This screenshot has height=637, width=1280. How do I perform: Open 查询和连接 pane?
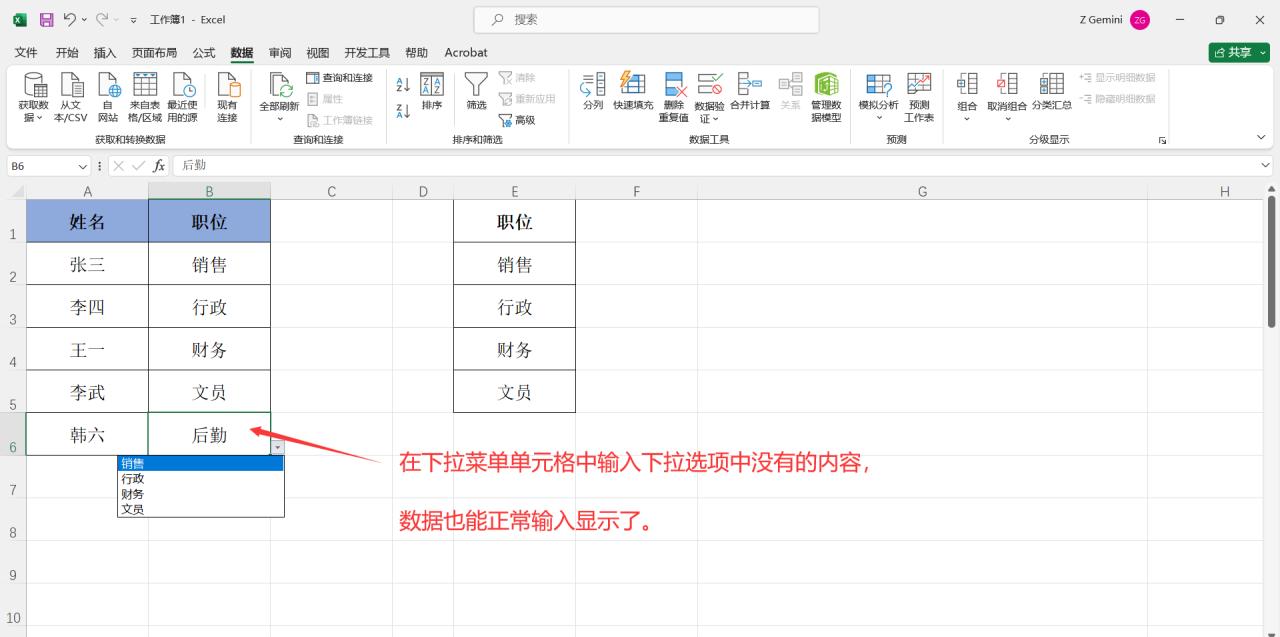tap(339, 77)
